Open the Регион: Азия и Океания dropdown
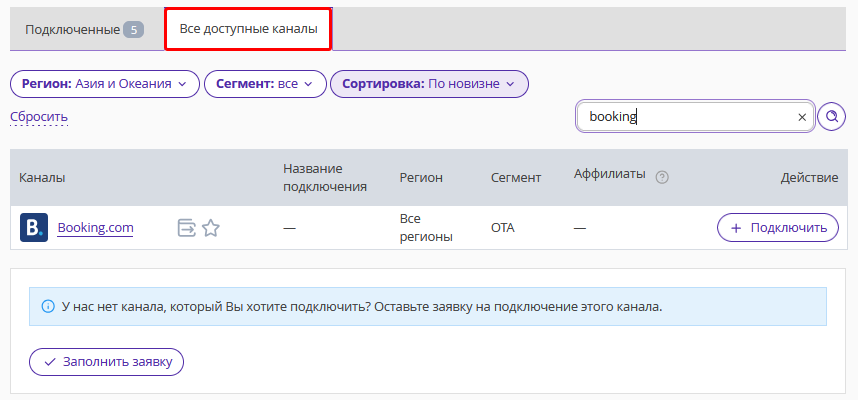858x400 pixels. (x=105, y=84)
